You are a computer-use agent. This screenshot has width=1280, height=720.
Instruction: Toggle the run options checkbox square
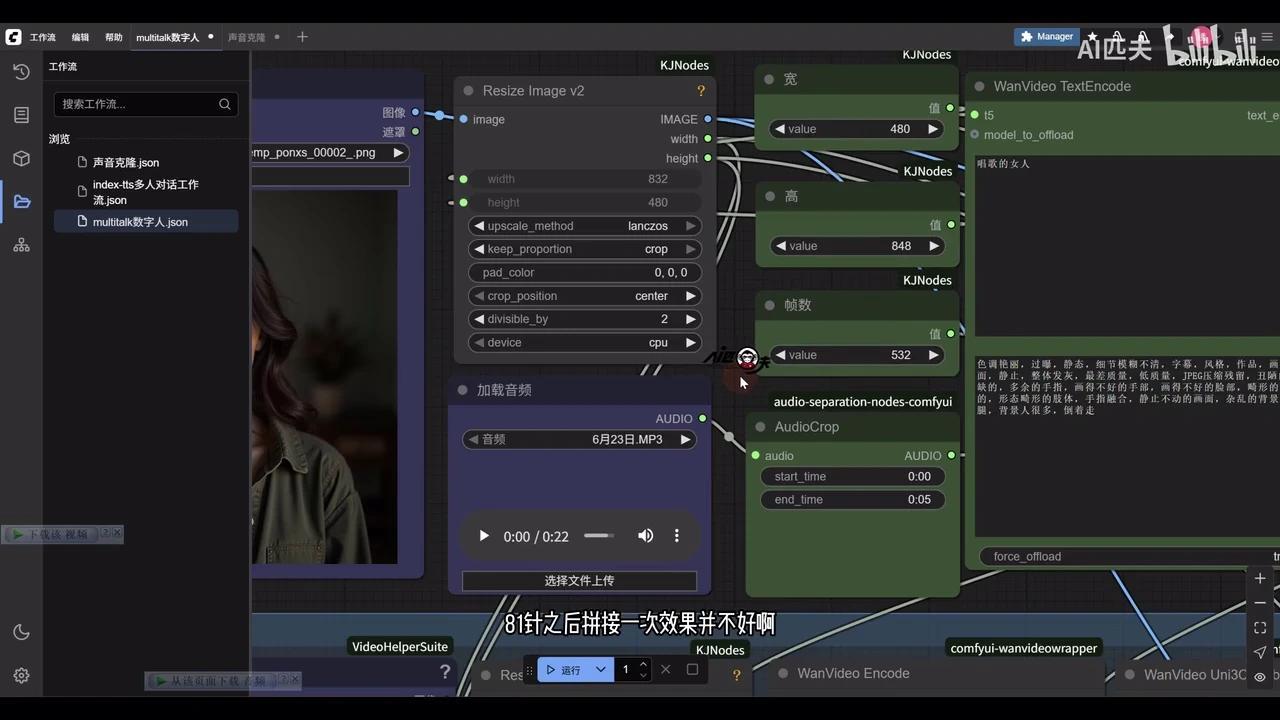[692, 670]
